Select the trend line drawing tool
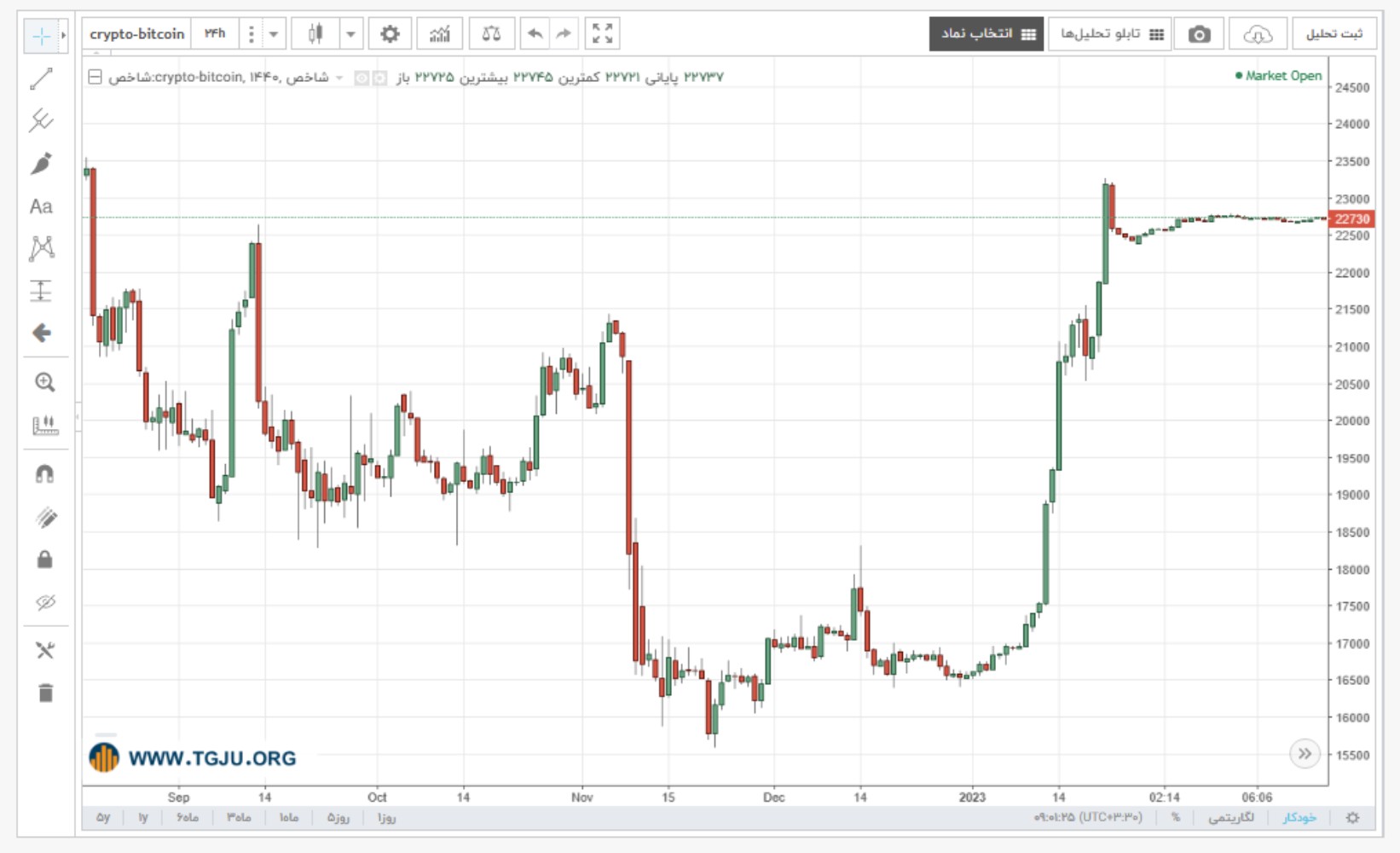The width and height of the screenshot is (1400, 853). pos(41,79)
